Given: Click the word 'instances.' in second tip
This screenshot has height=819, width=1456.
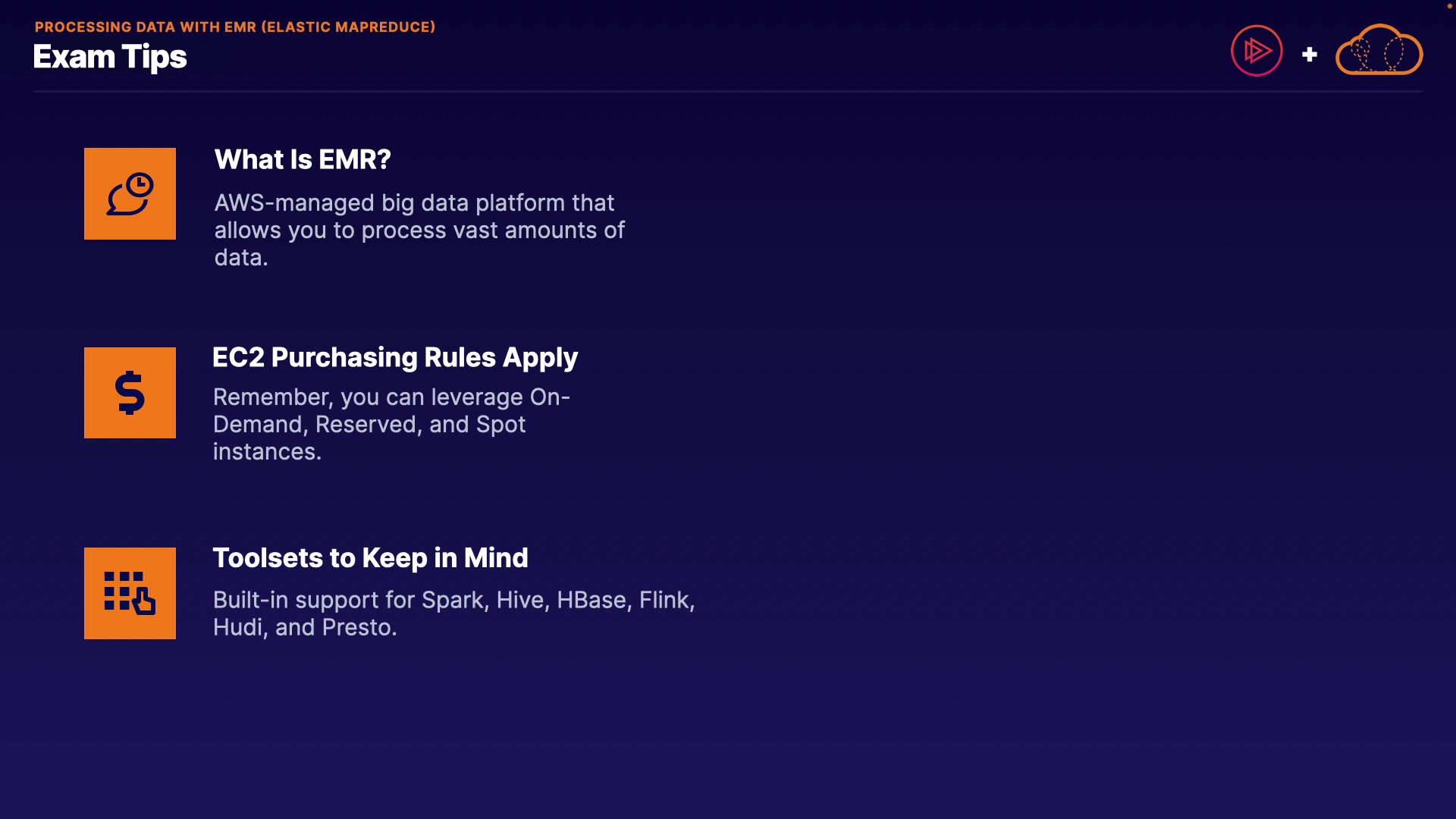Looking at the screenshot, I should 267,452.
